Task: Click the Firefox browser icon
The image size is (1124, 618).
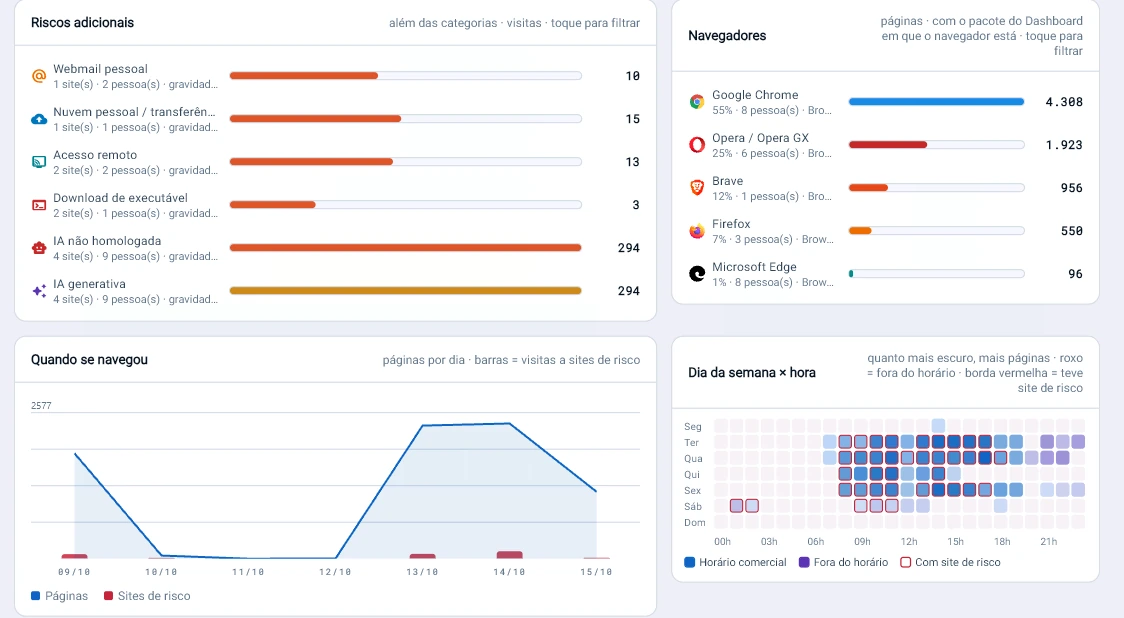Action: click(x=697, y=231)
